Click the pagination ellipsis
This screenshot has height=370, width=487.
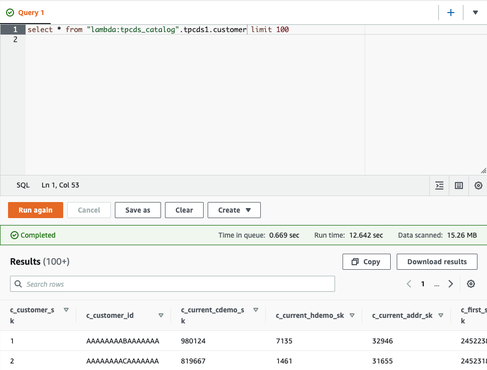[437, 285]
